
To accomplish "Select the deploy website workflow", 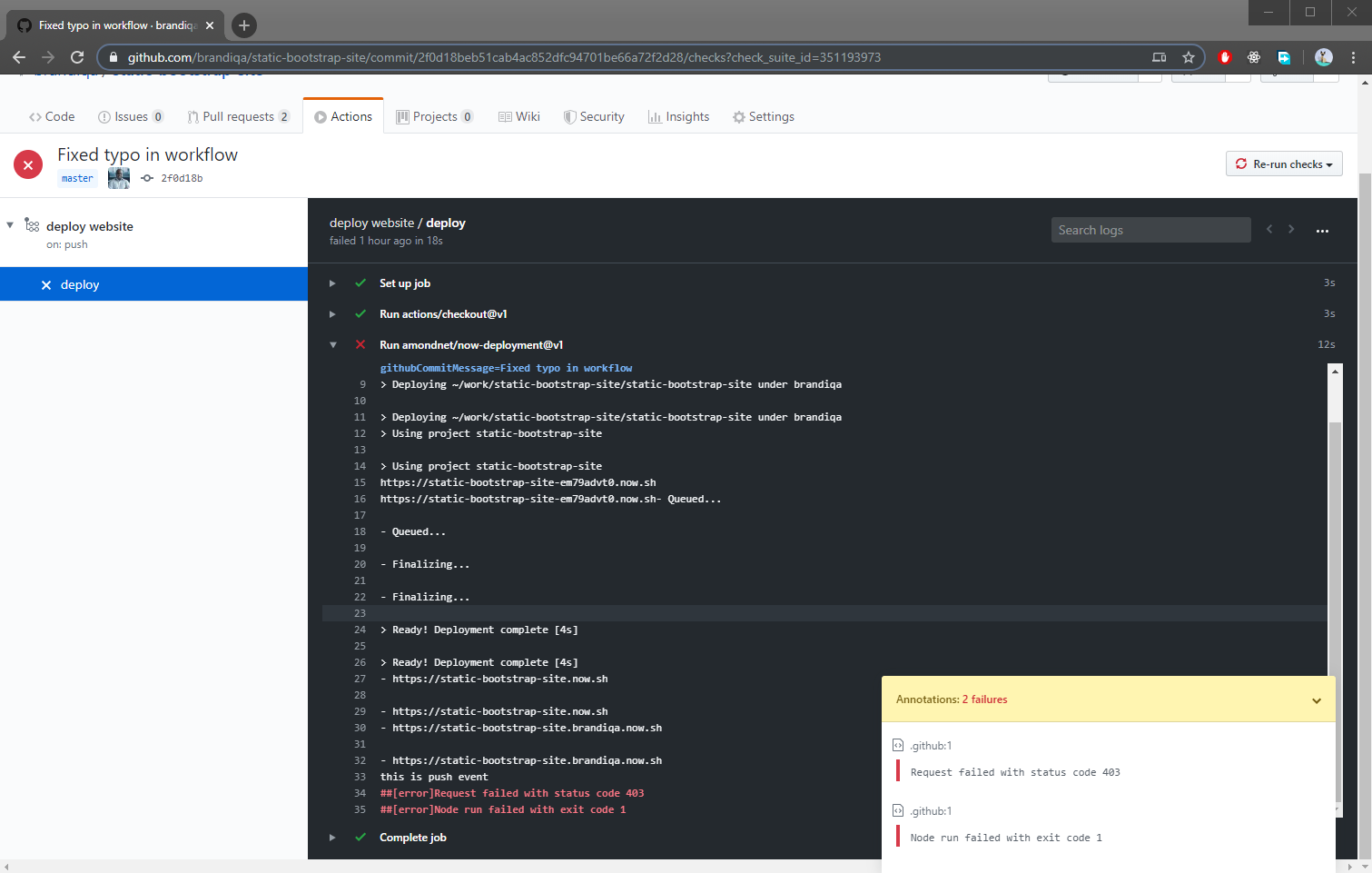I will click(90, 226).
